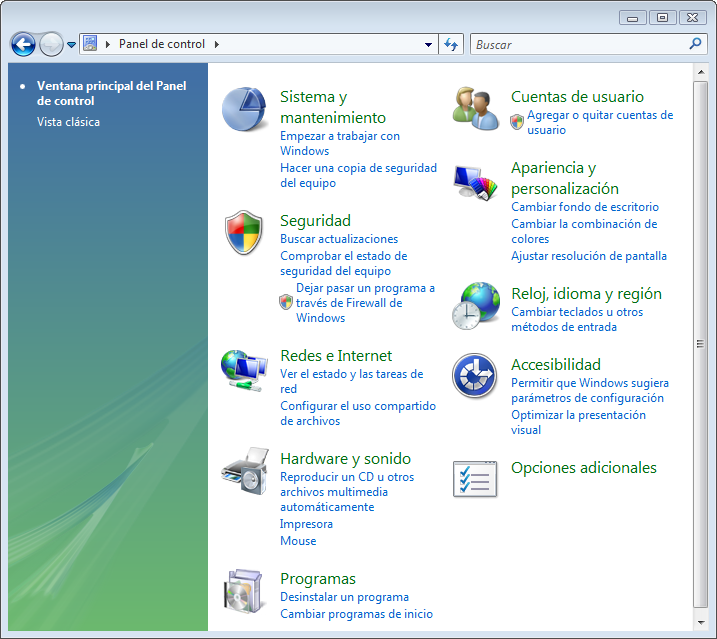Open the Accesibilidad blue circle icon
717x639 pixels.
pyautogui.click(x=475, y=376)
